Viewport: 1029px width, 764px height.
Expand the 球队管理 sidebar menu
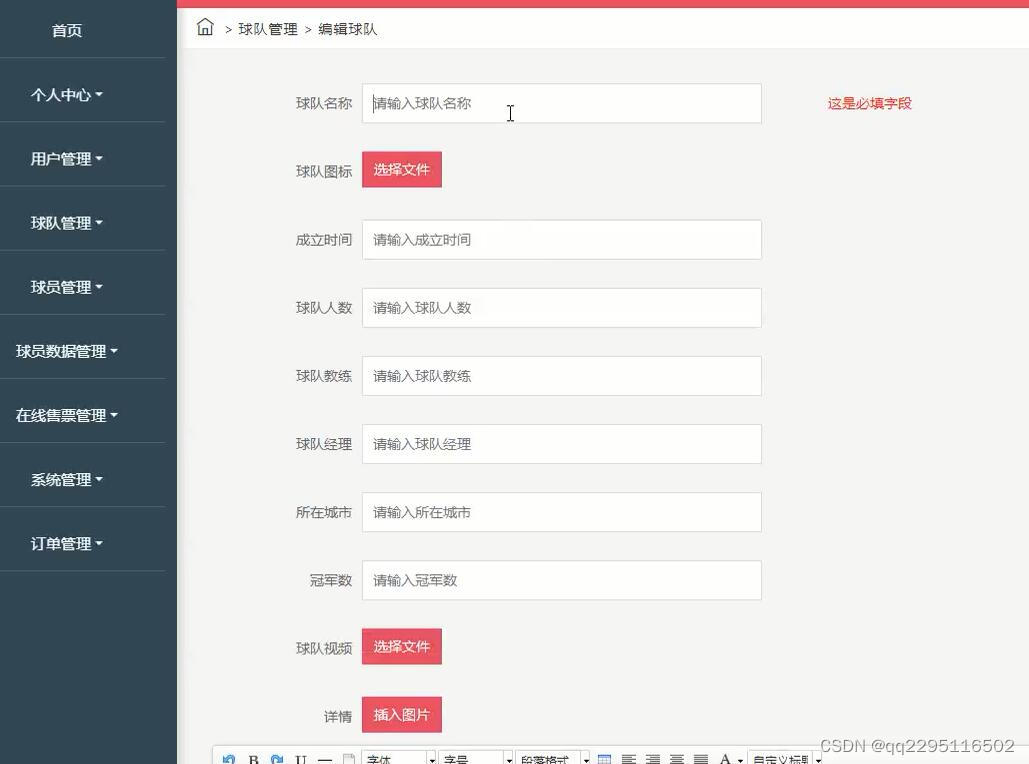click(66, 222)
